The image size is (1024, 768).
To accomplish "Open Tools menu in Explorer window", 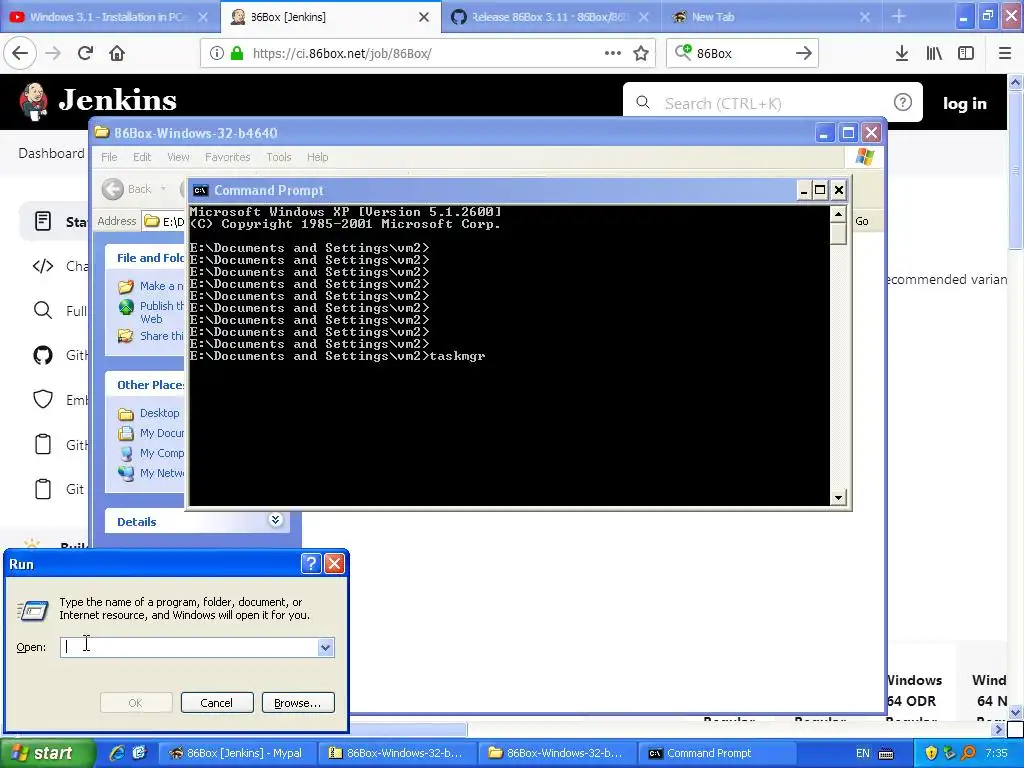I will [x=278, y=157].
